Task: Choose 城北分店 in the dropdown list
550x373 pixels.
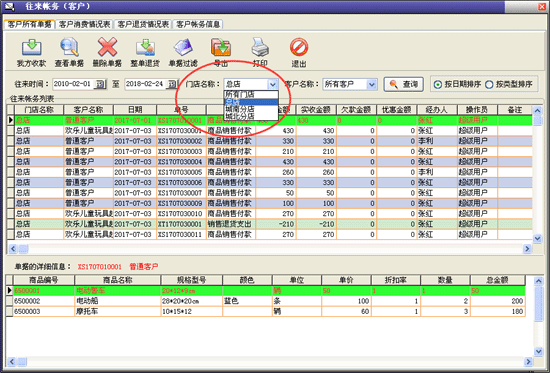Action: click(x=251, y=116)
